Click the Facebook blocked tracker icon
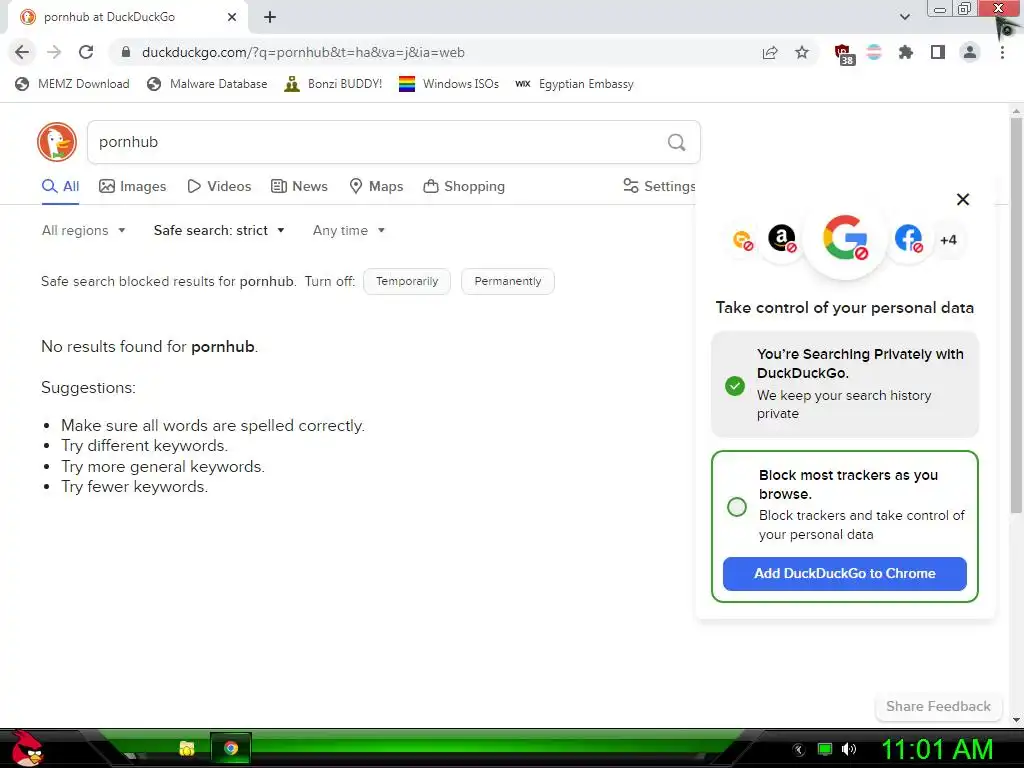This screenshot has height=768, width=1024. point(908,238)
